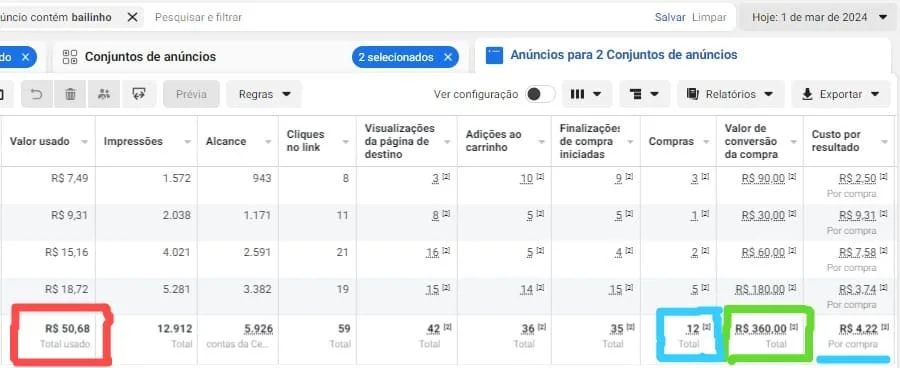Select Anúncios para 2 Conjuntos de anúncios tab
The height and width of the screenshot is (368, 900).
623,55
